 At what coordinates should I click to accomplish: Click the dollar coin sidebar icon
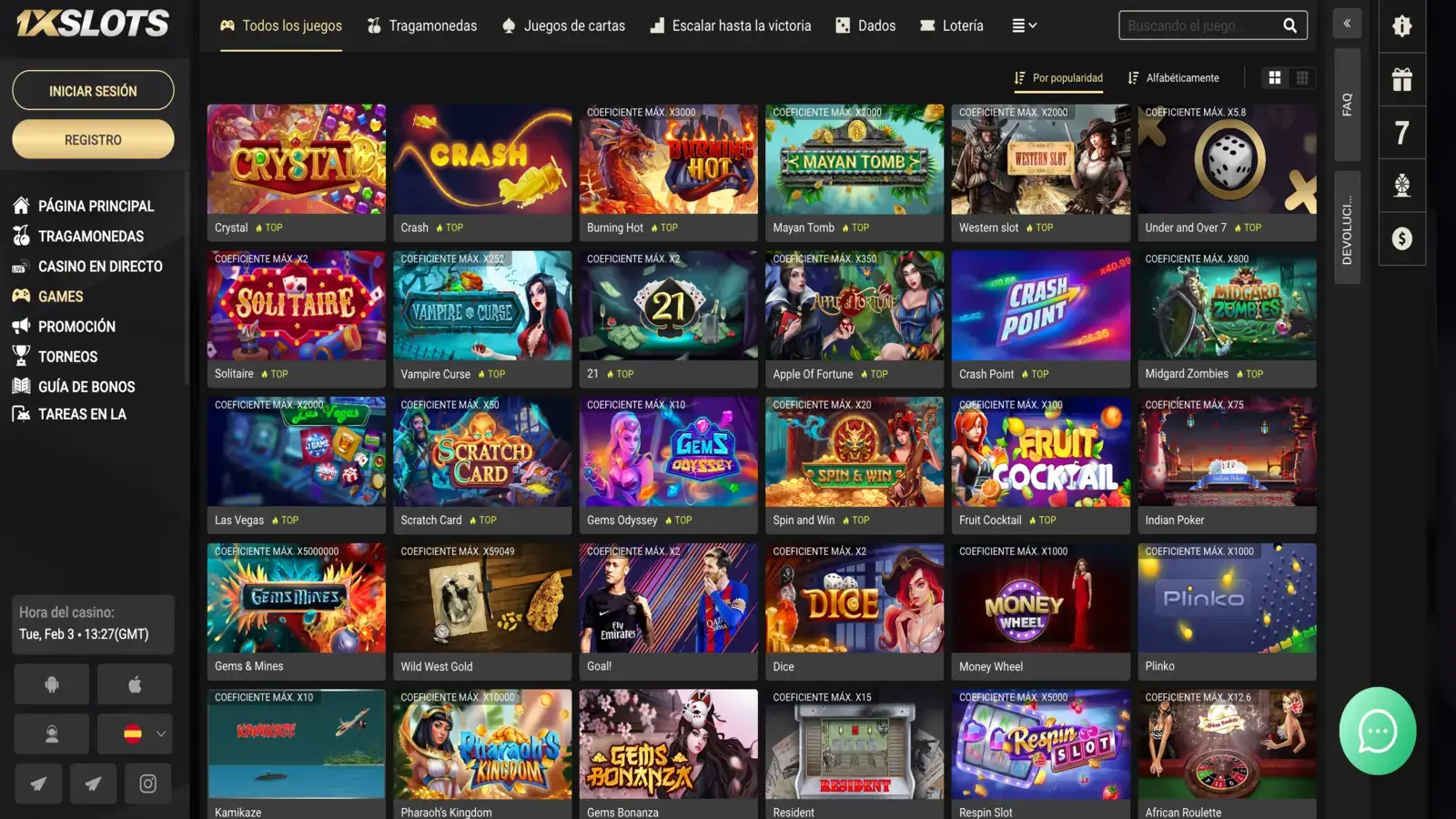tap(1402, 238)
